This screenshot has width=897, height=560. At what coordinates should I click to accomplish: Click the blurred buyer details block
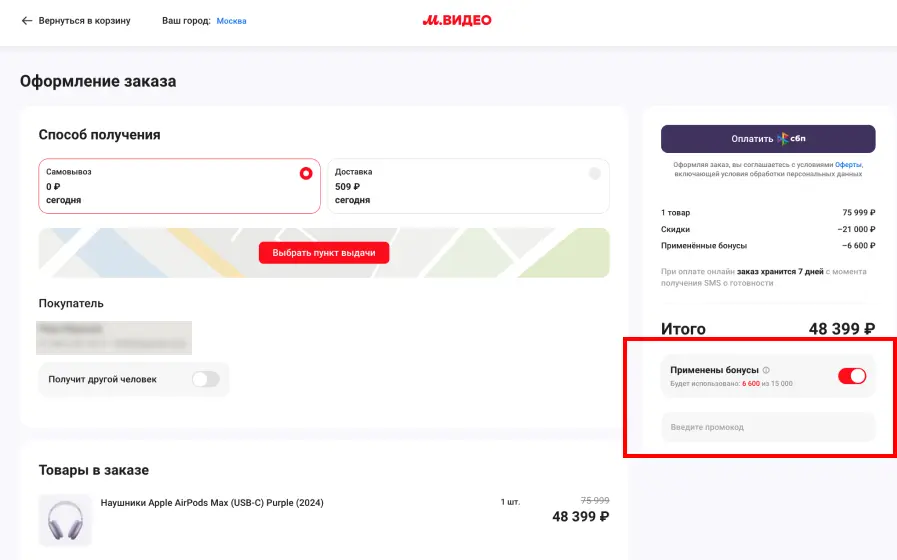tap(114, 337)
